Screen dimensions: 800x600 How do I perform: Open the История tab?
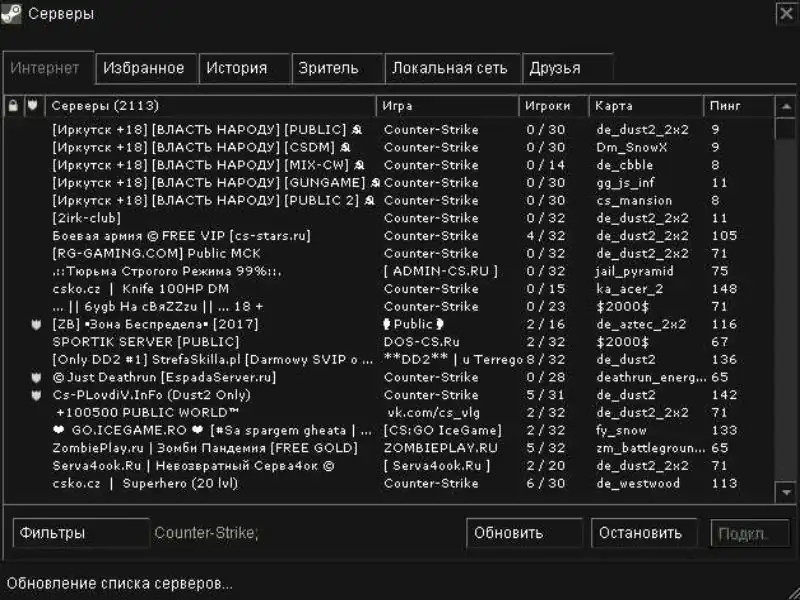point(244,68)
